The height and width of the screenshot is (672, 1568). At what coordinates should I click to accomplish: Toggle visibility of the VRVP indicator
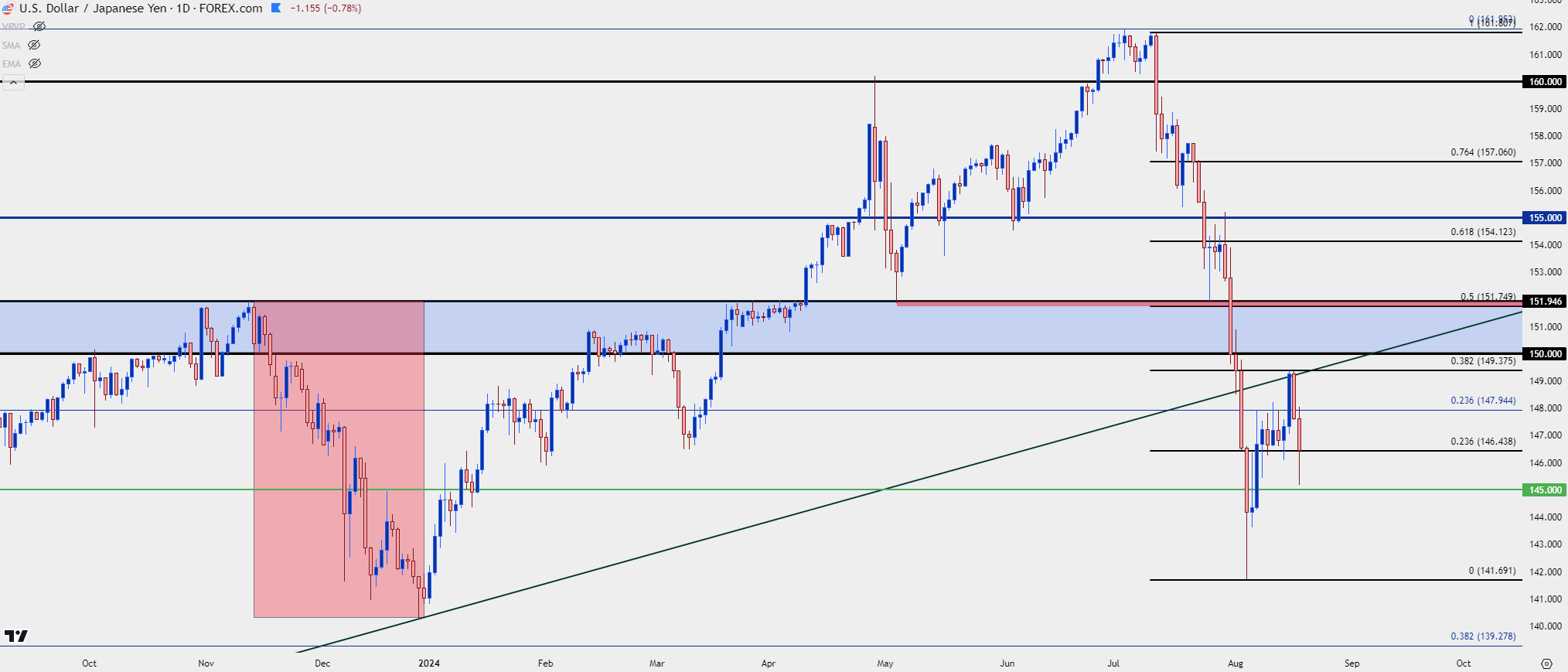tap(39, 26)
